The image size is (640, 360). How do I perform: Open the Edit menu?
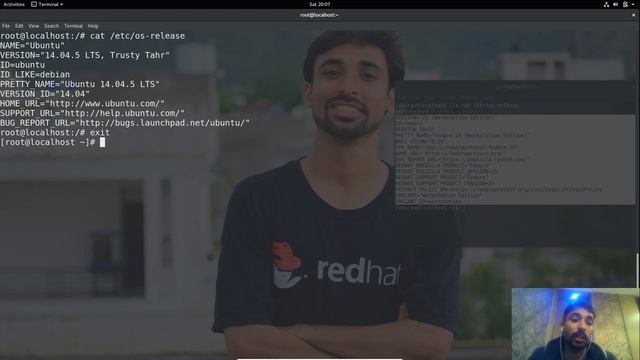click(x=19, y=26)
